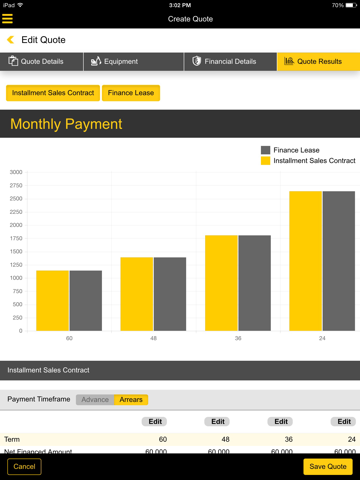Viewport: 360px width, 480px height.
Task: Click the Monthly Payment heading
Action: 66,124
